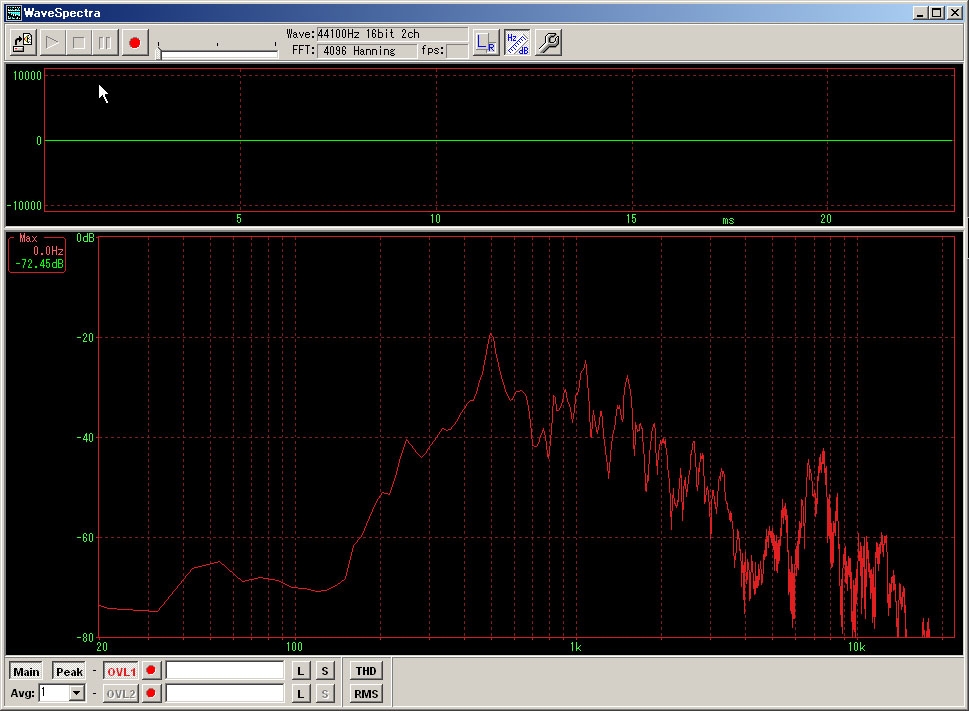The height and width of the screenshot is (711, 969).
Task: Click the OVL1 record dot button
Action: point(151,671)
